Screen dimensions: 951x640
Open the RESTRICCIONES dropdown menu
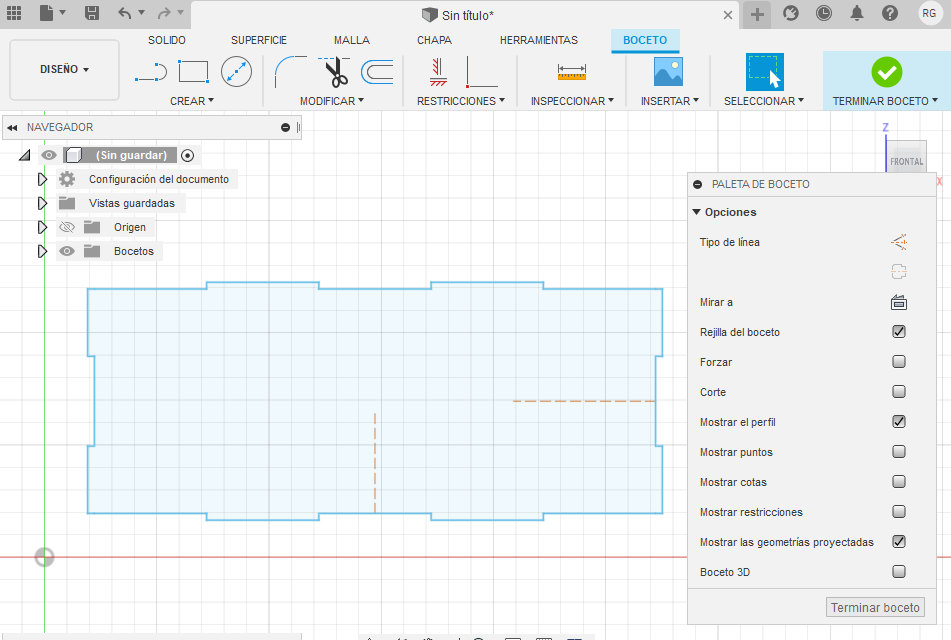click(461, 101)
